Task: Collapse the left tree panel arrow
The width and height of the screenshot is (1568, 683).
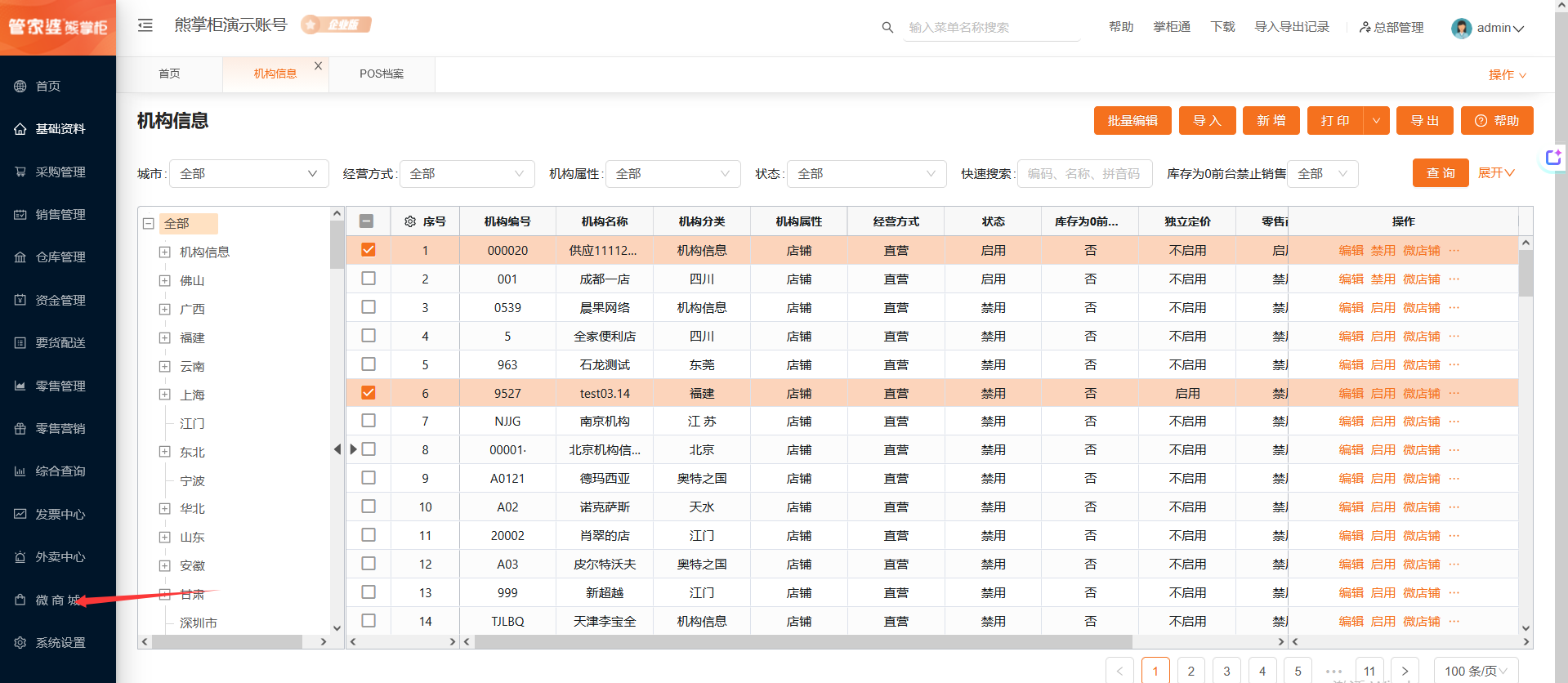Action: pyautogui.click(x=337, y=449)
